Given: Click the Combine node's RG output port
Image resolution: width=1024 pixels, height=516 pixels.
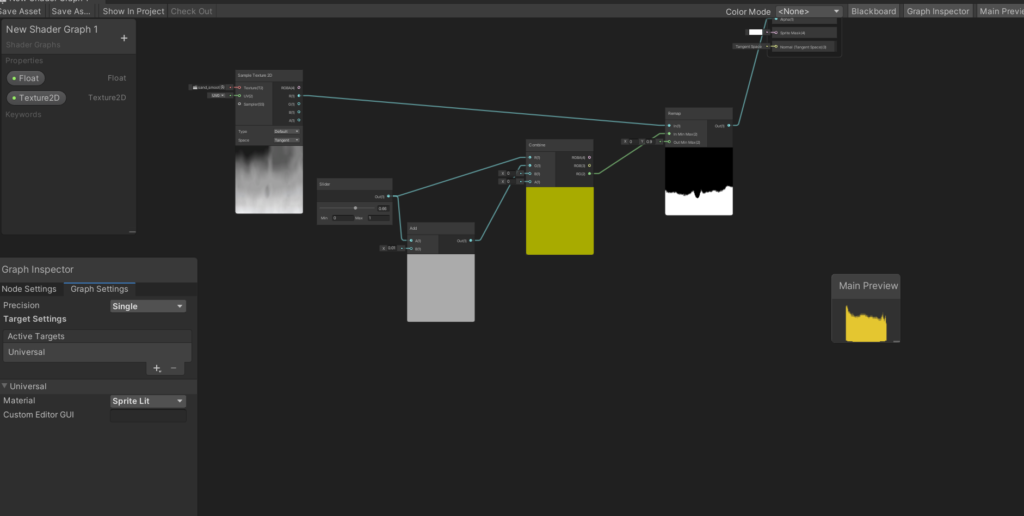Looking at the screenshot, I should coord(589,173).
